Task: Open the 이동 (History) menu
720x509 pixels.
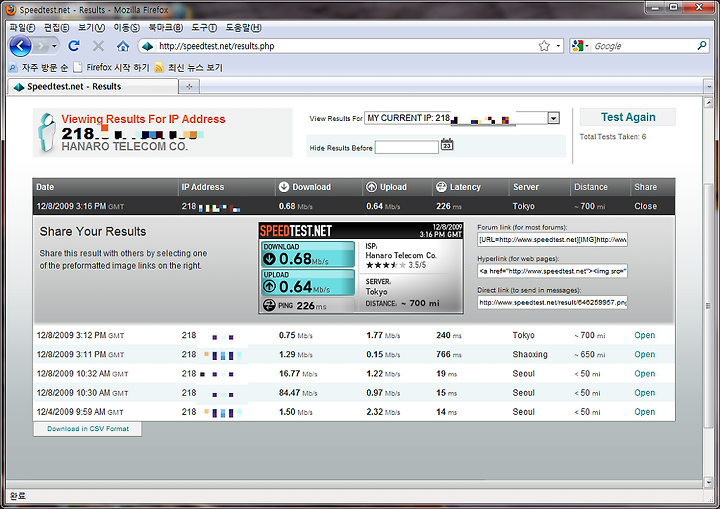Action: pyautogui.click(x=126, y=28)
